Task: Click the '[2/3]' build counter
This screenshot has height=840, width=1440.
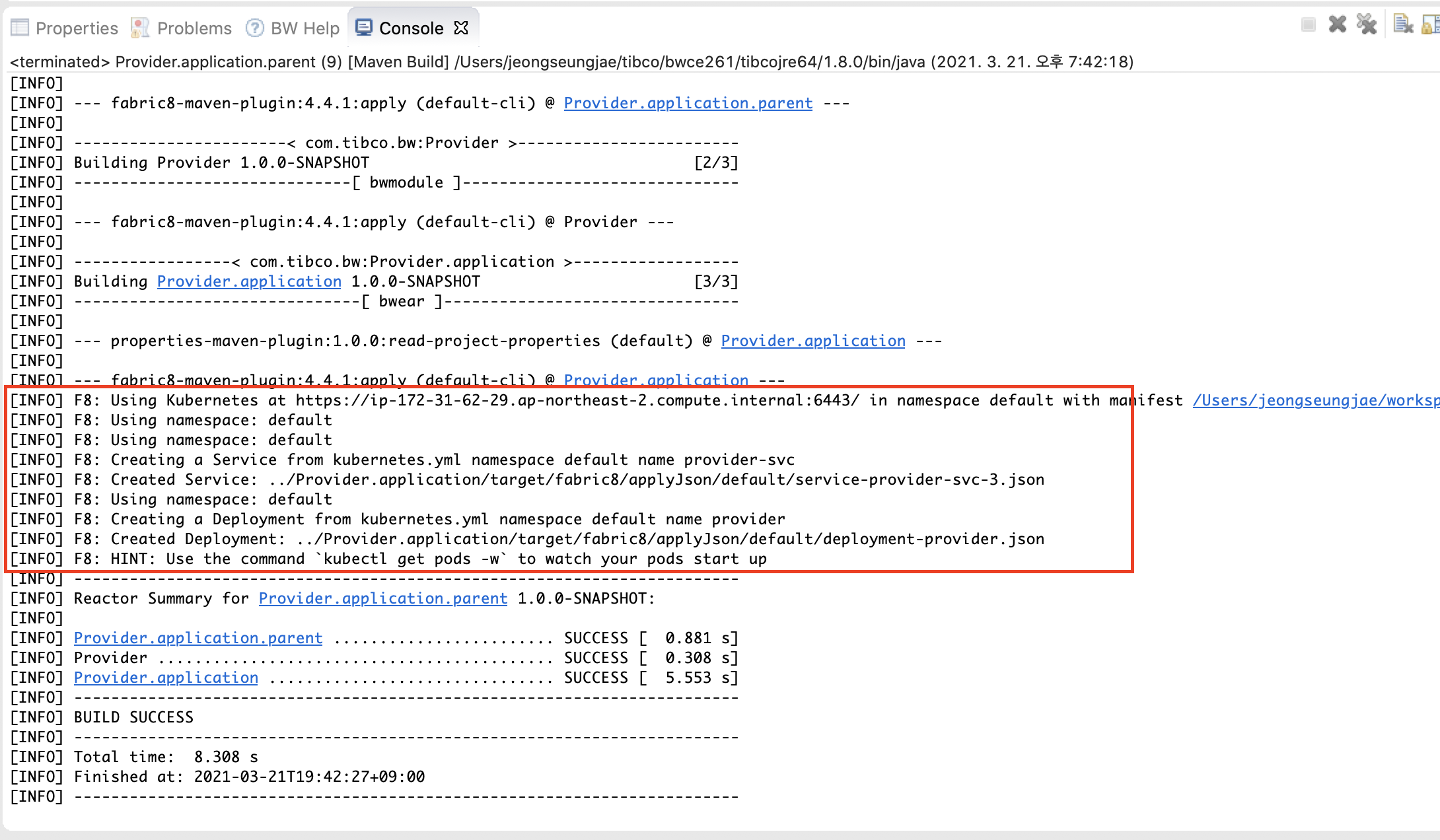Action: coord(716,162)
